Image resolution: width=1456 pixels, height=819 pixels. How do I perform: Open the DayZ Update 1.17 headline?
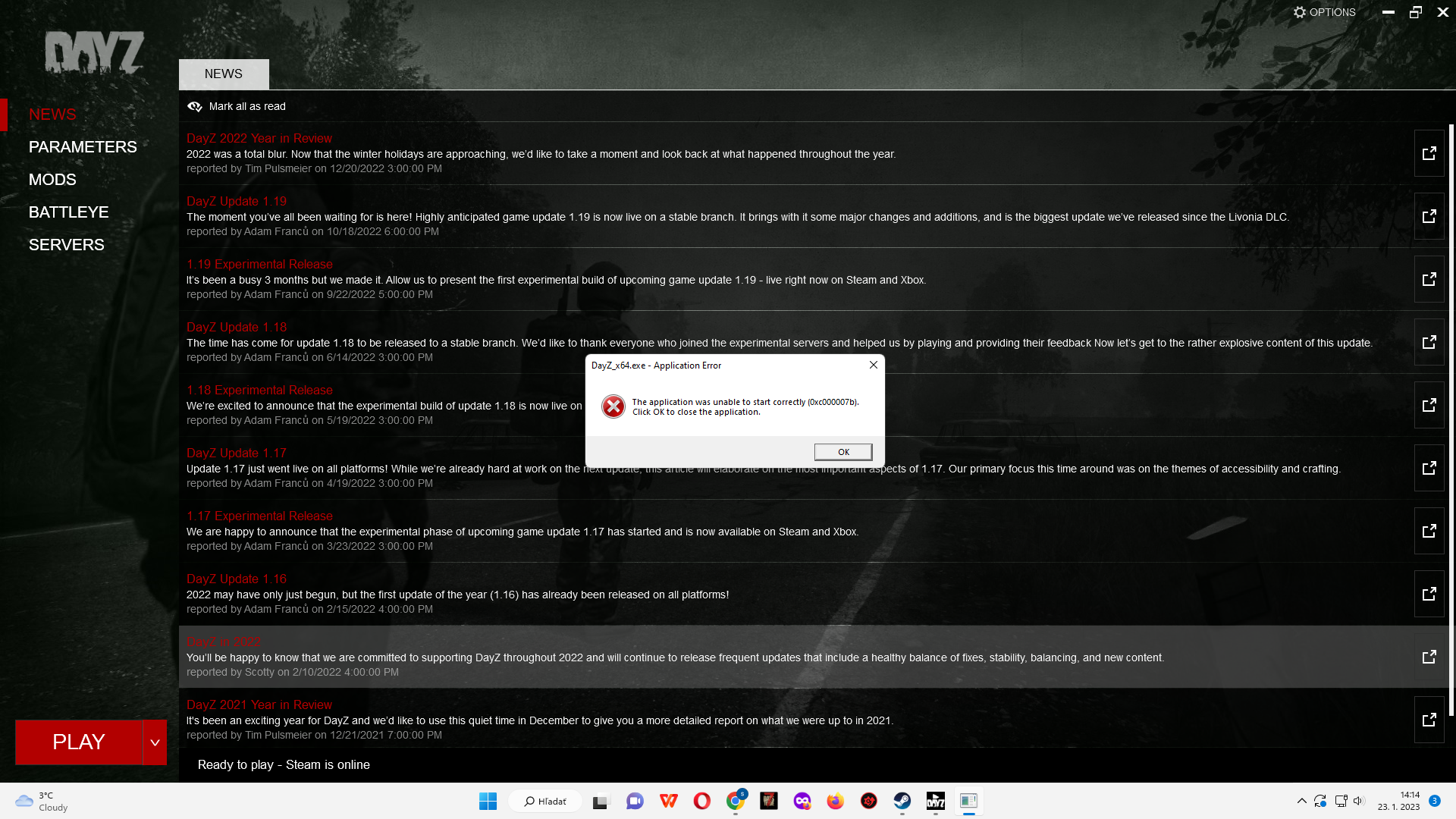coord(237,453)
